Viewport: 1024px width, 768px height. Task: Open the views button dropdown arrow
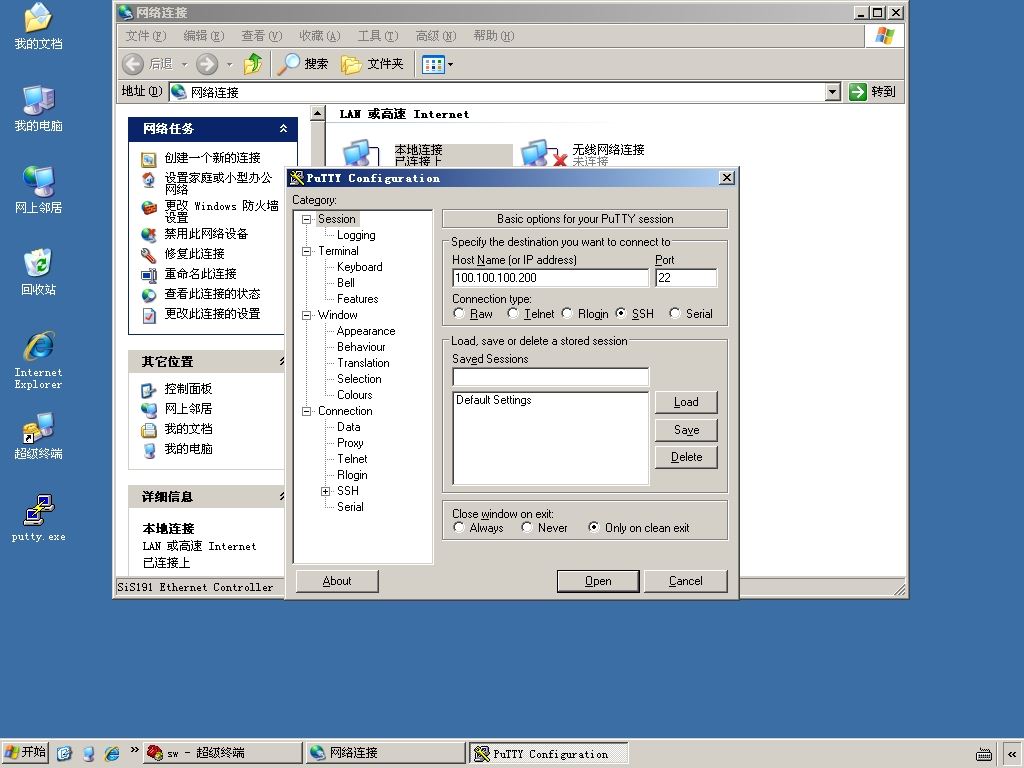tap(450, 65)
